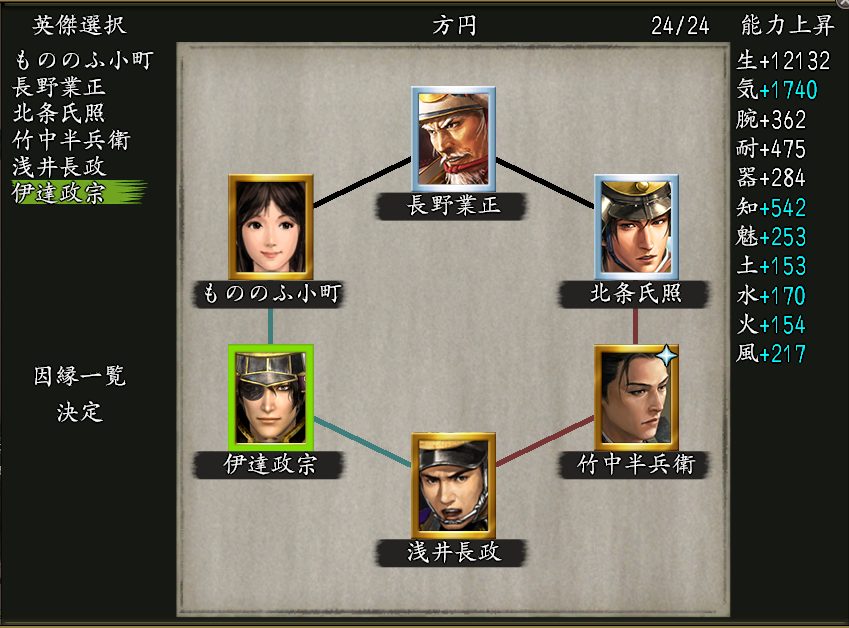Screen dimensions: 849x628
Task: Choose 浅井長政 in the hero list
Action: tap(58, 166)
